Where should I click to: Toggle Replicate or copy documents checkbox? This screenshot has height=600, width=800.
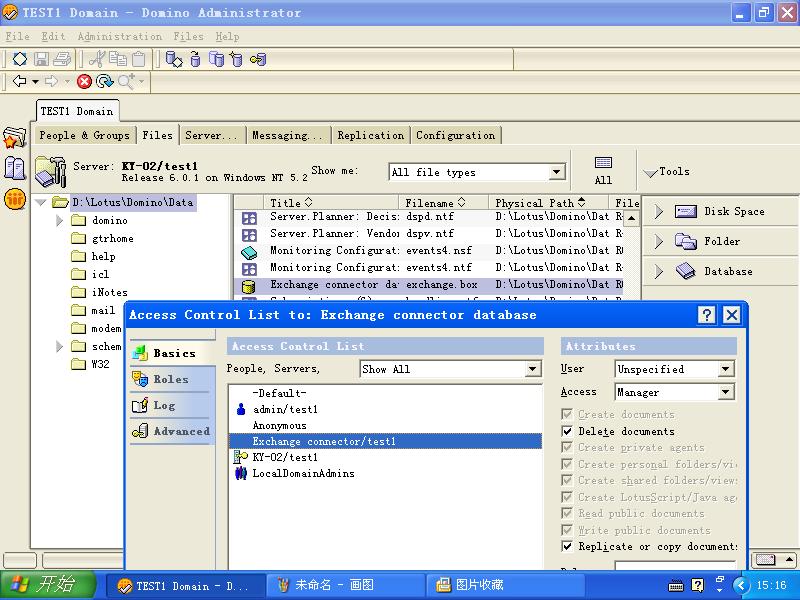click(567, 546)
